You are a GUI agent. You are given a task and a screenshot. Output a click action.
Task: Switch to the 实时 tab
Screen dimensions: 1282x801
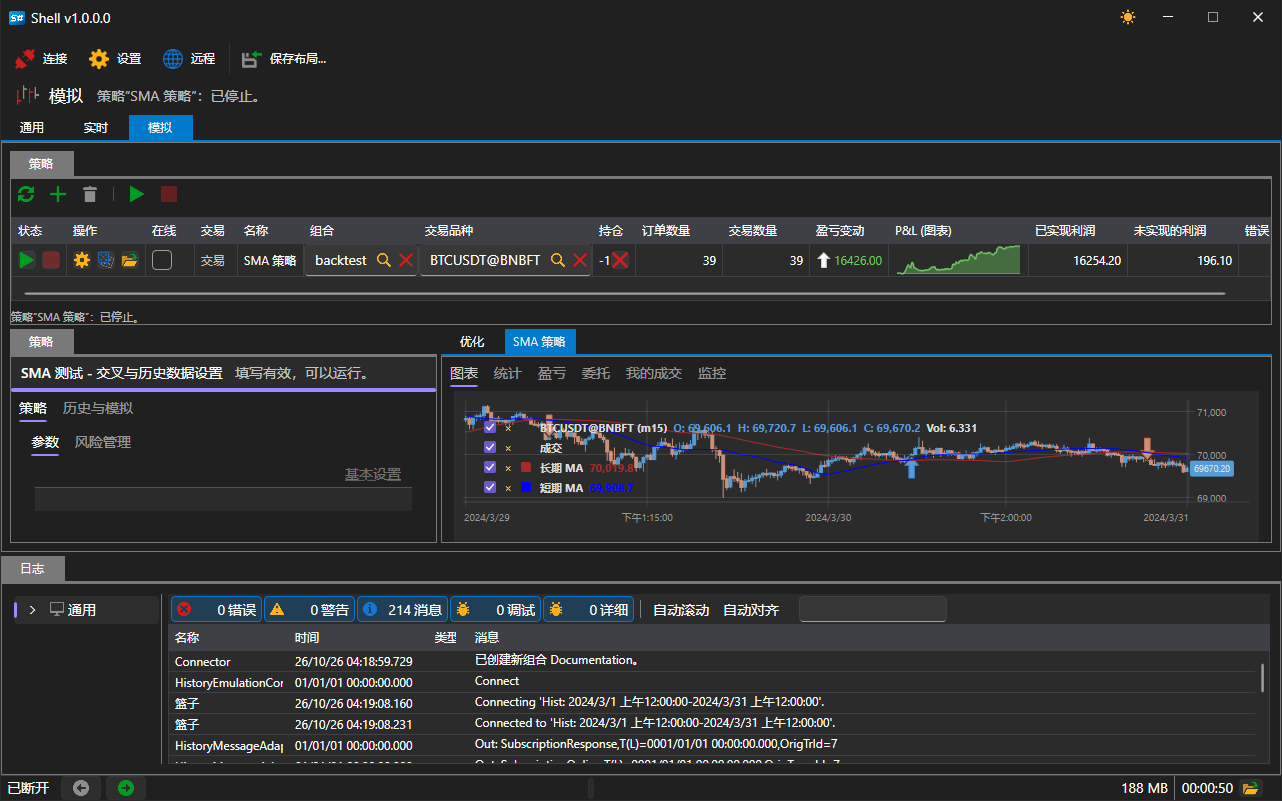[96, 128]
